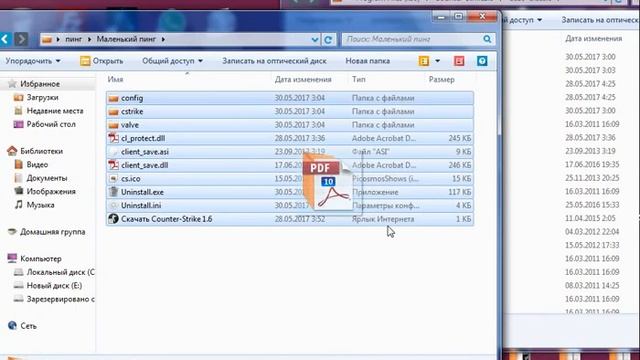
Task: Click the Маленький пинг breadcrumb segment
Action: (x=126, y=40)
